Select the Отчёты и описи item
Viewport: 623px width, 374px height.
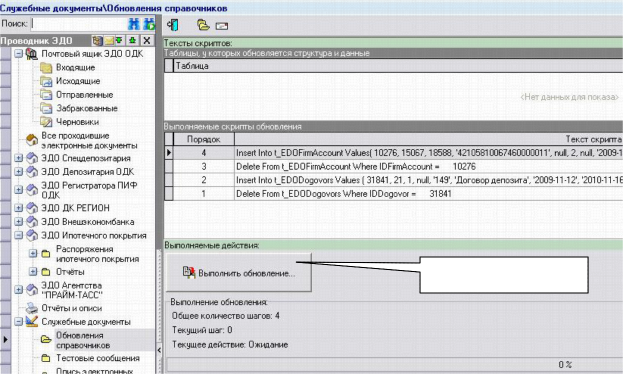(72, 308)
